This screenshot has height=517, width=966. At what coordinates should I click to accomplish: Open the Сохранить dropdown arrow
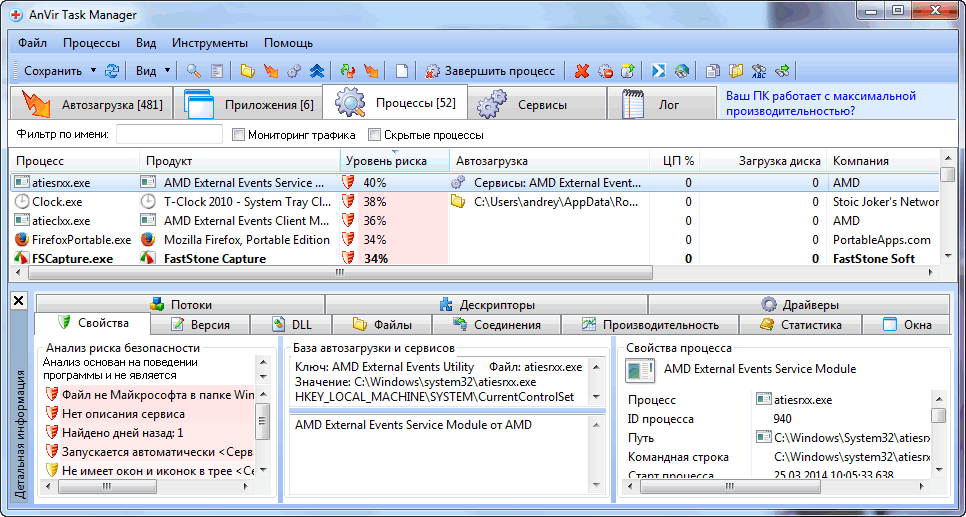click(93, 71)
